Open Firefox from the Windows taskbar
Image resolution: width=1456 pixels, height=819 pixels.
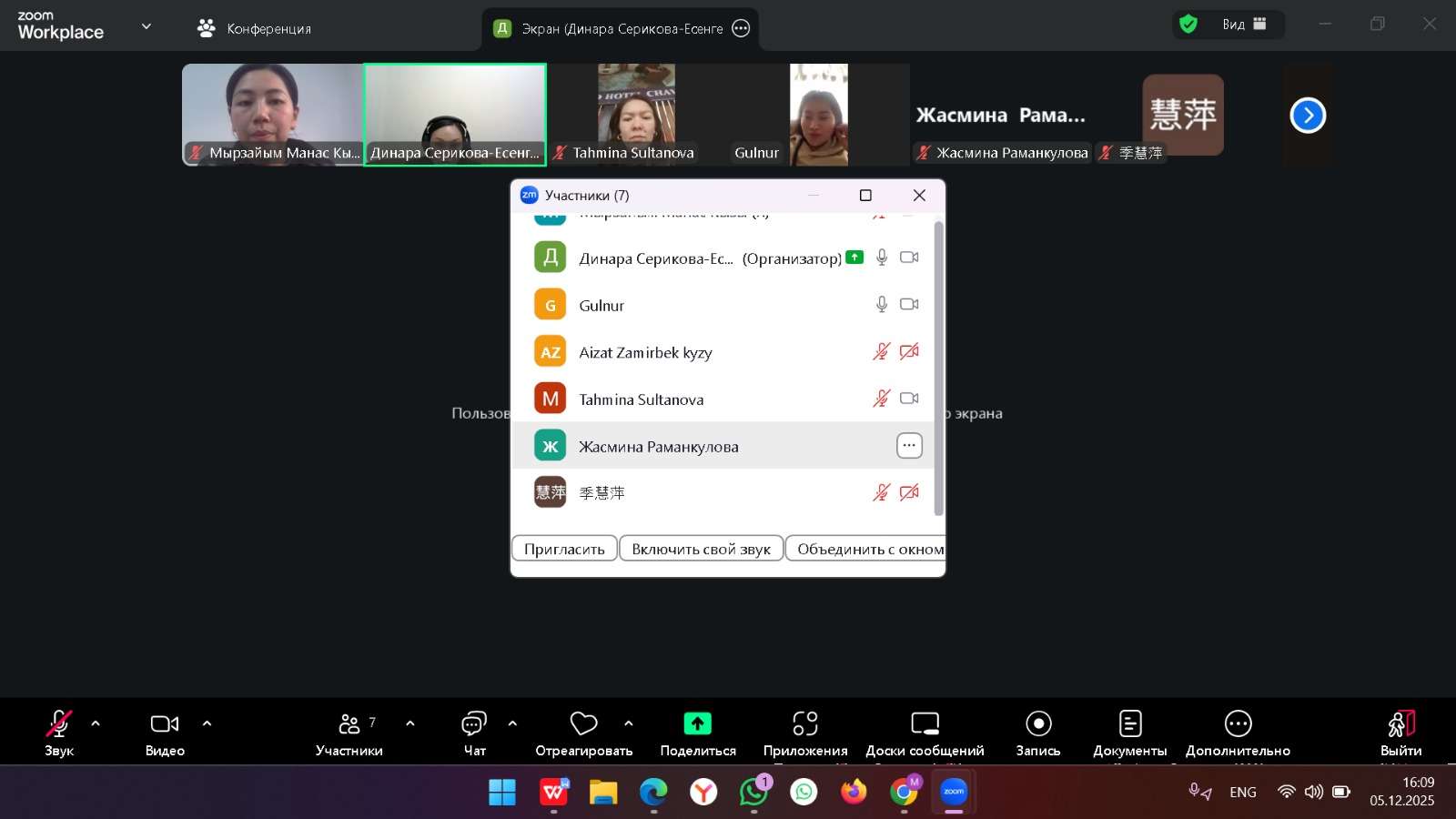pyautogui.click(x=854, y=792)
